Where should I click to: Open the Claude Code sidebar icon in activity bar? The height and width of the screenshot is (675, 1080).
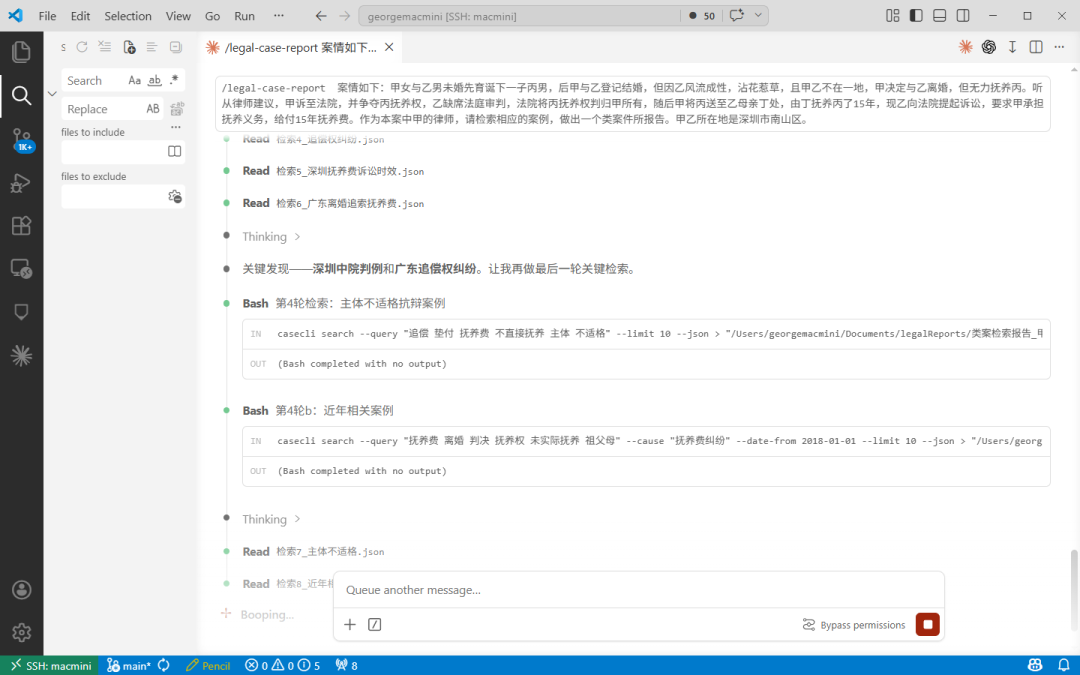[21, 355]
